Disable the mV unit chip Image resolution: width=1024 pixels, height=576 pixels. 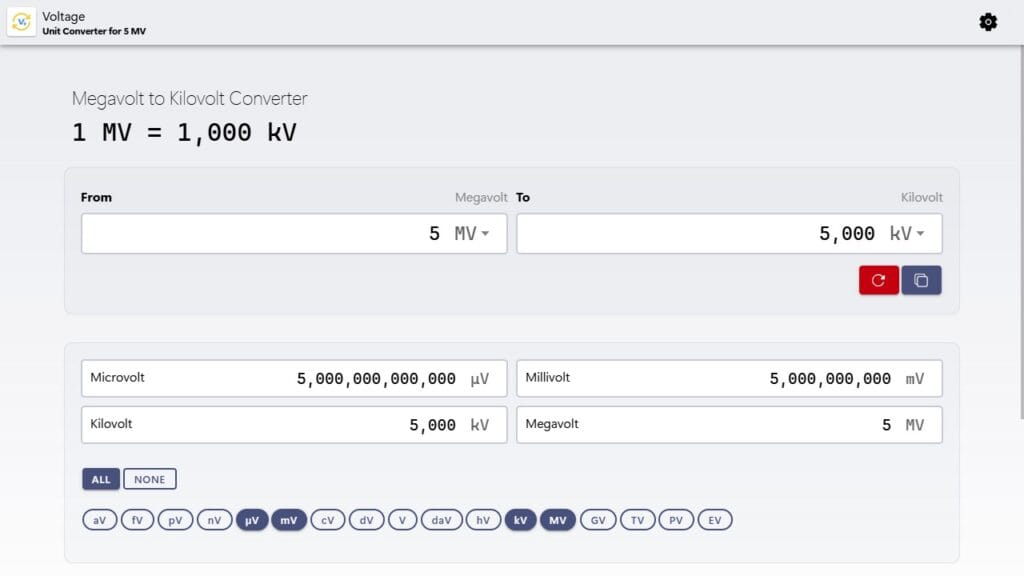tap(289, 520)
